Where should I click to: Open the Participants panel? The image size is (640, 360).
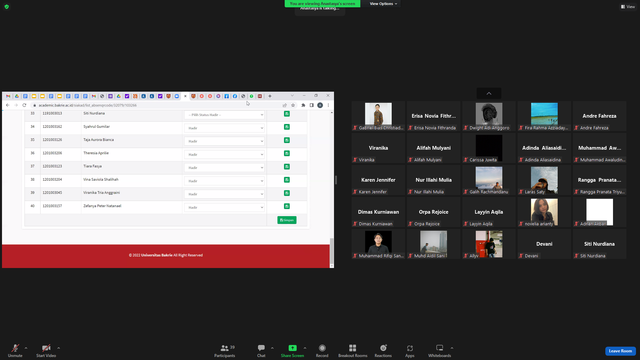point(225,350)
